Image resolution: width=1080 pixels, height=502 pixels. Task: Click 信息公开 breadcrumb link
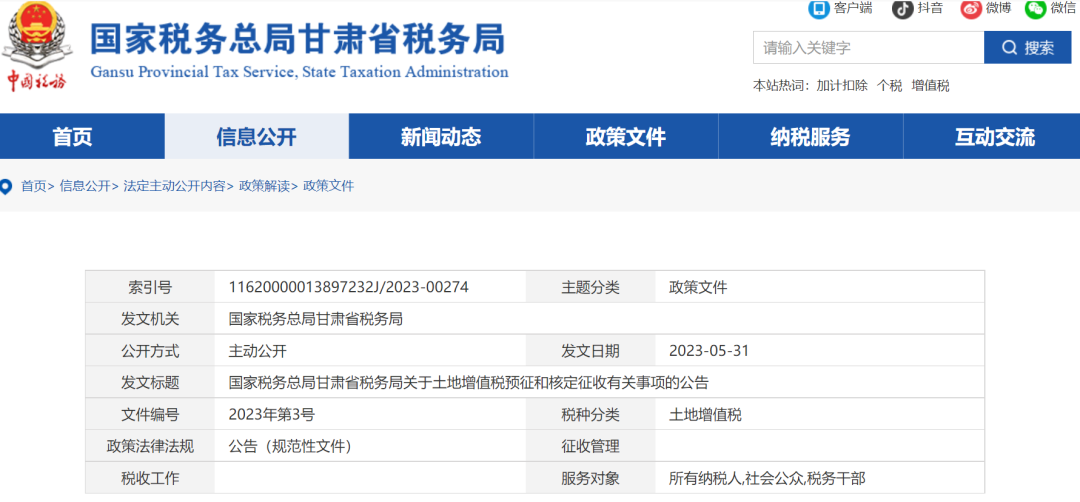pos(85,186)
